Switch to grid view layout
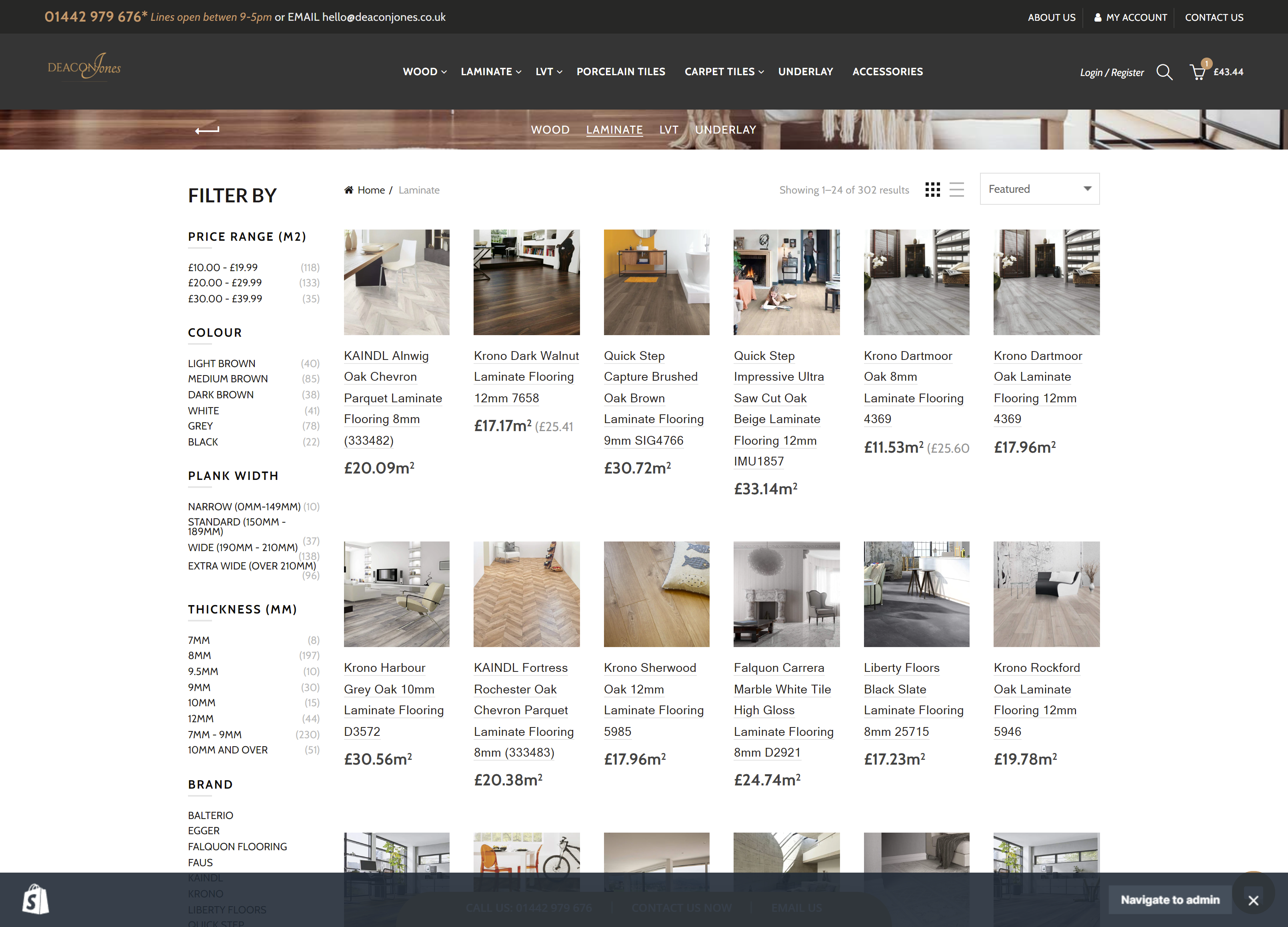Image resolution: width=1288 pixels, height=927 pixels. pos(932,190)
